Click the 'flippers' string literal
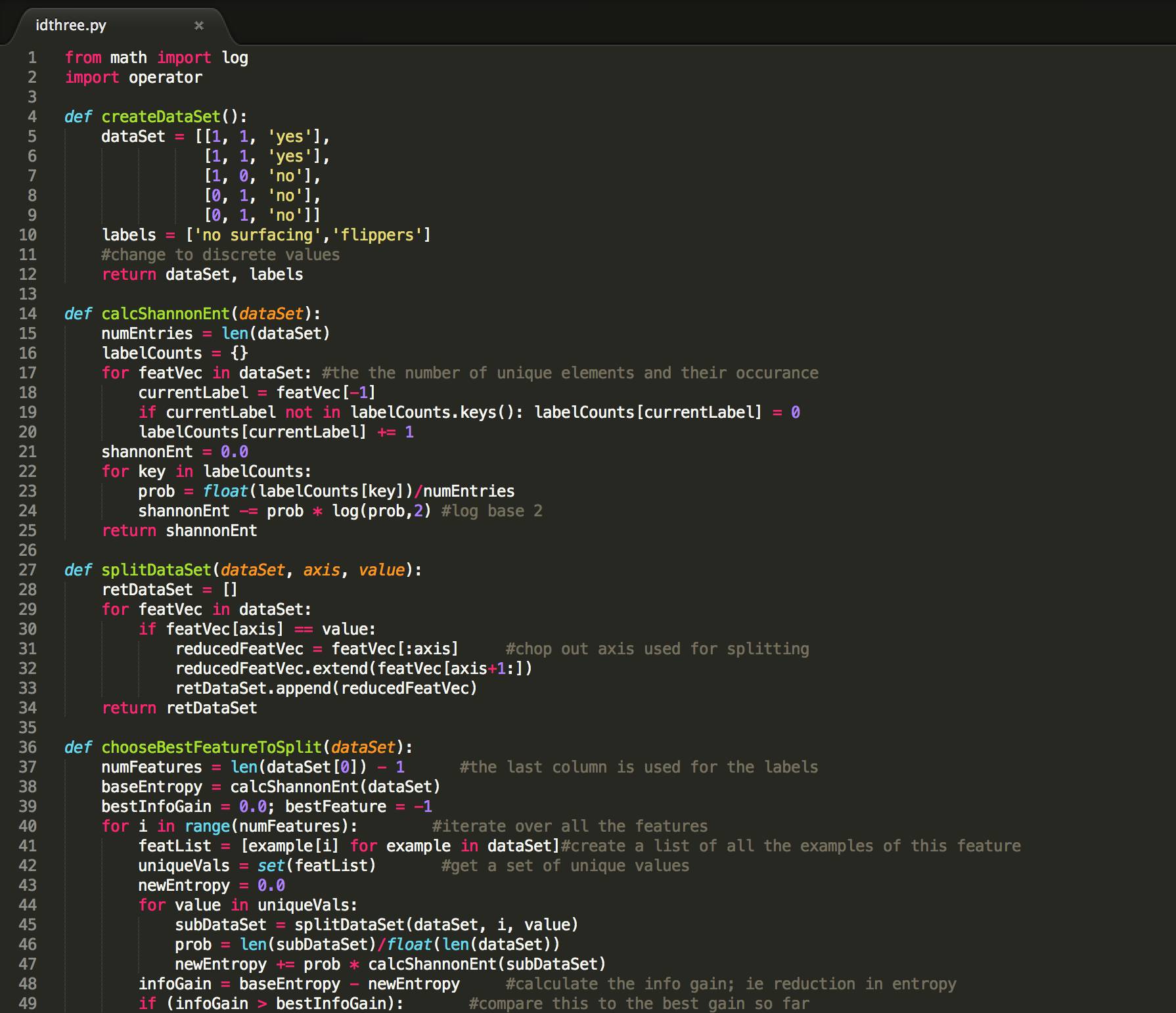Screen dimensions: 1176x1013 377,235
